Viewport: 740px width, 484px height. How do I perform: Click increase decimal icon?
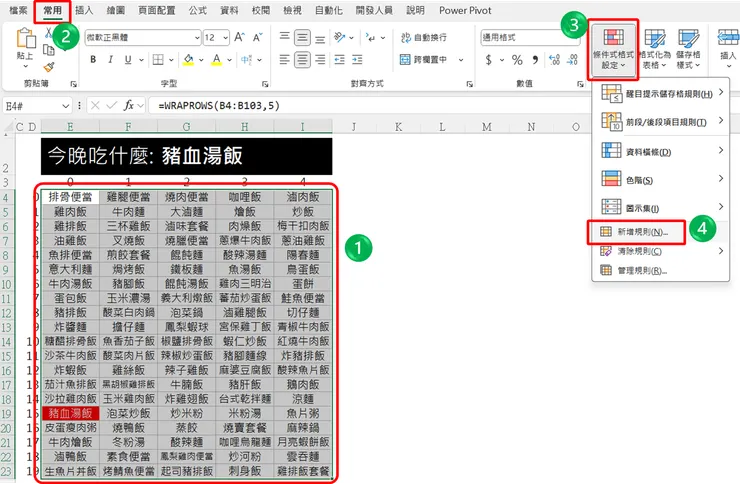555,59
